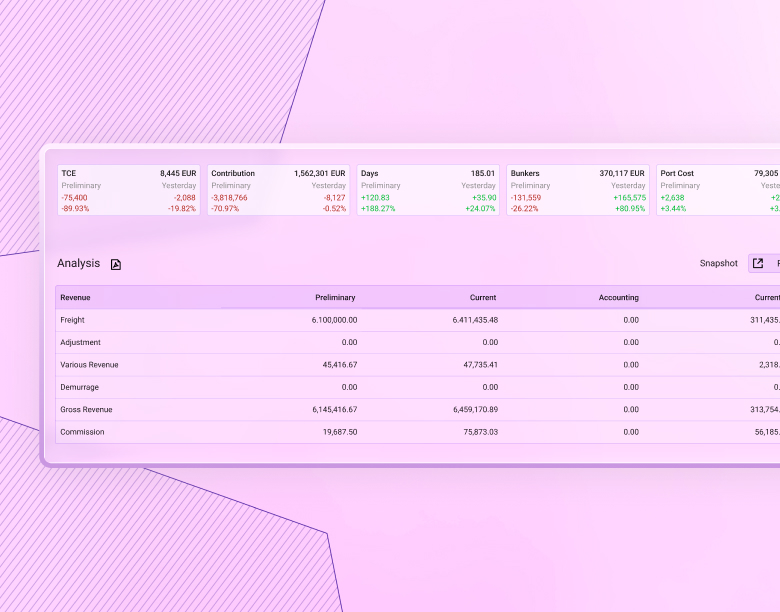The width and height of the screenshot is (780, 612).
Task: Click TCE value 8,445 EUR
Action: coord(178,173)
